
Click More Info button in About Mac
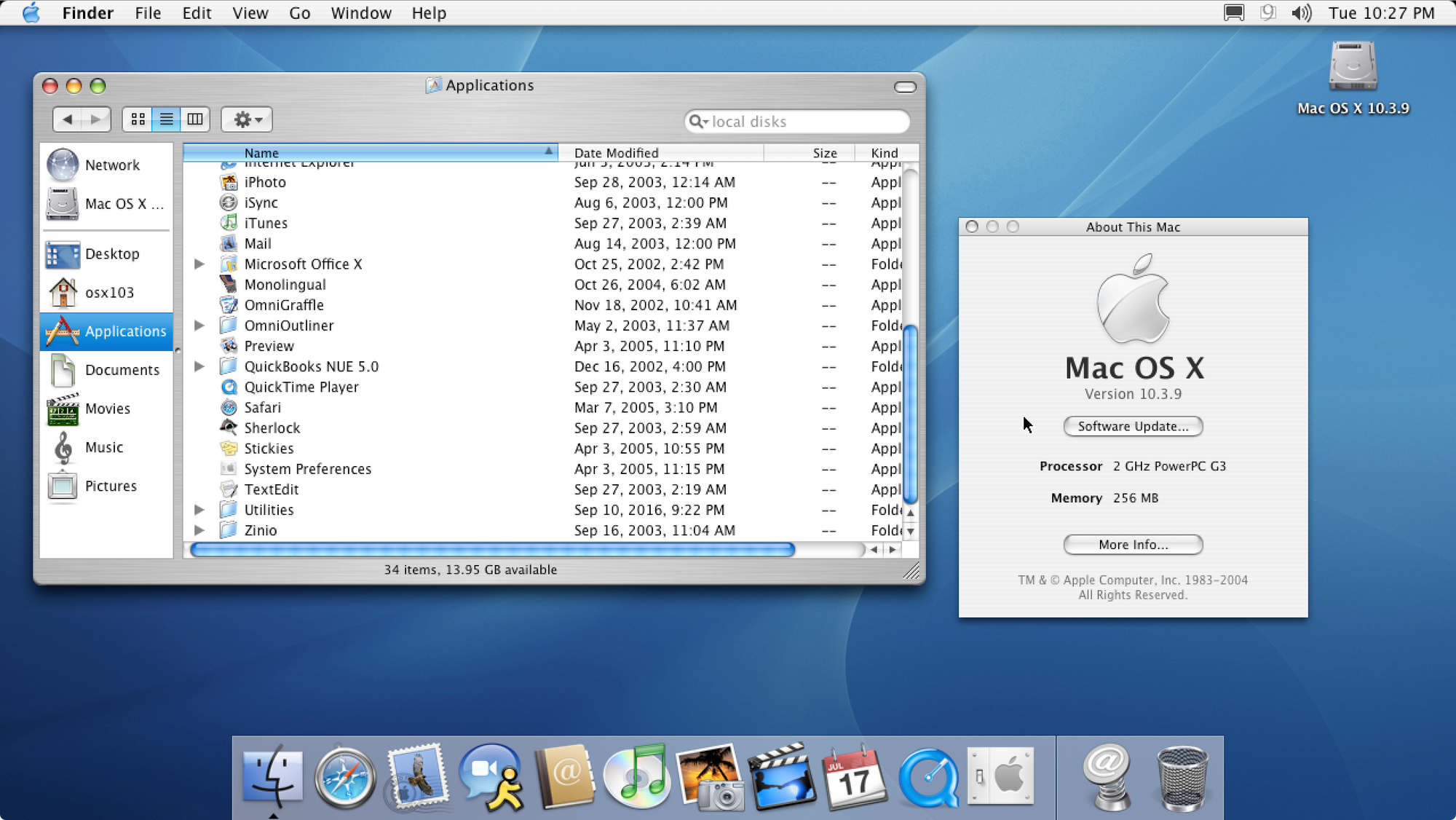[1133, 544]
